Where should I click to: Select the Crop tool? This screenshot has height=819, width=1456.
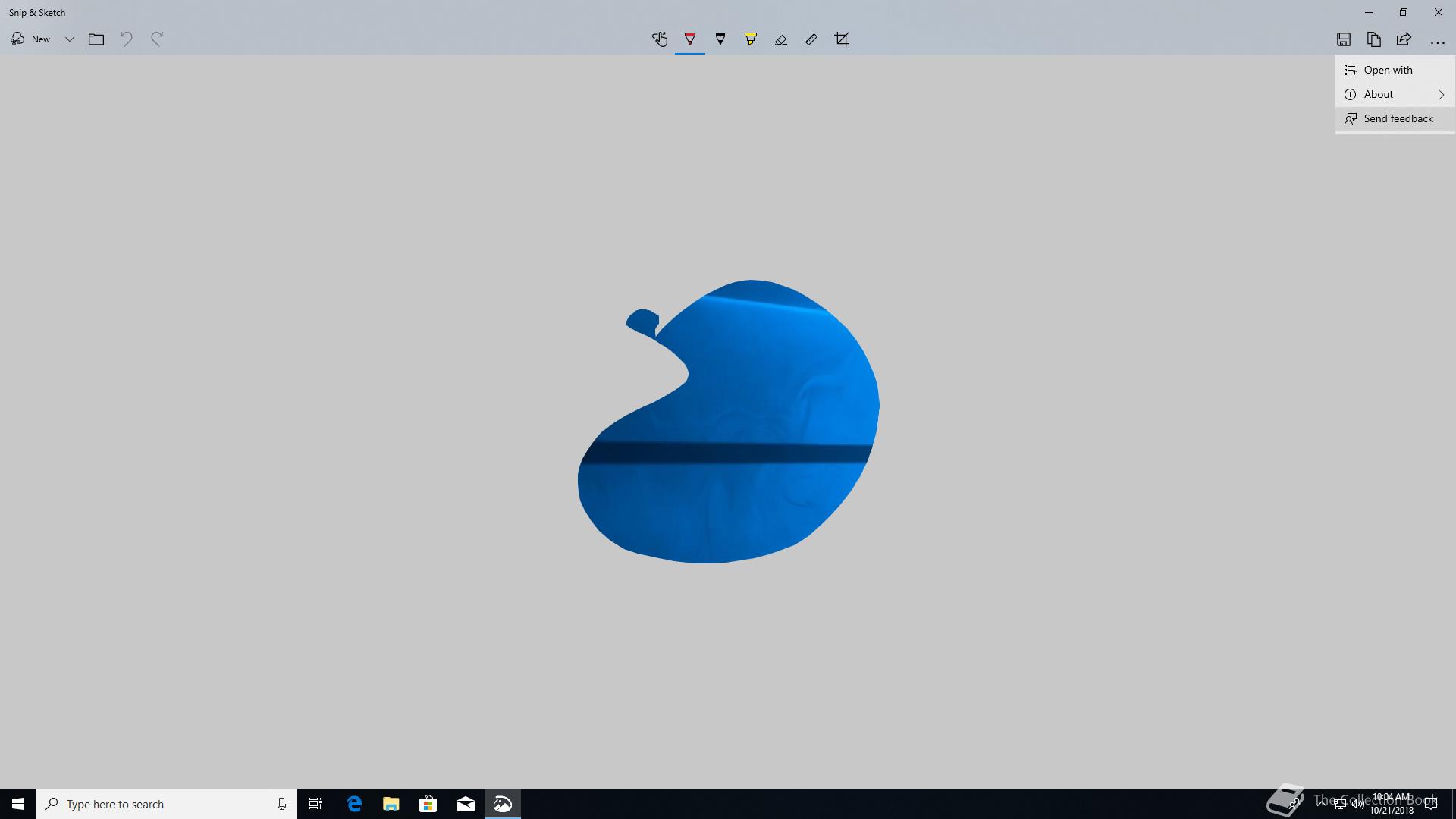(842, 39)
